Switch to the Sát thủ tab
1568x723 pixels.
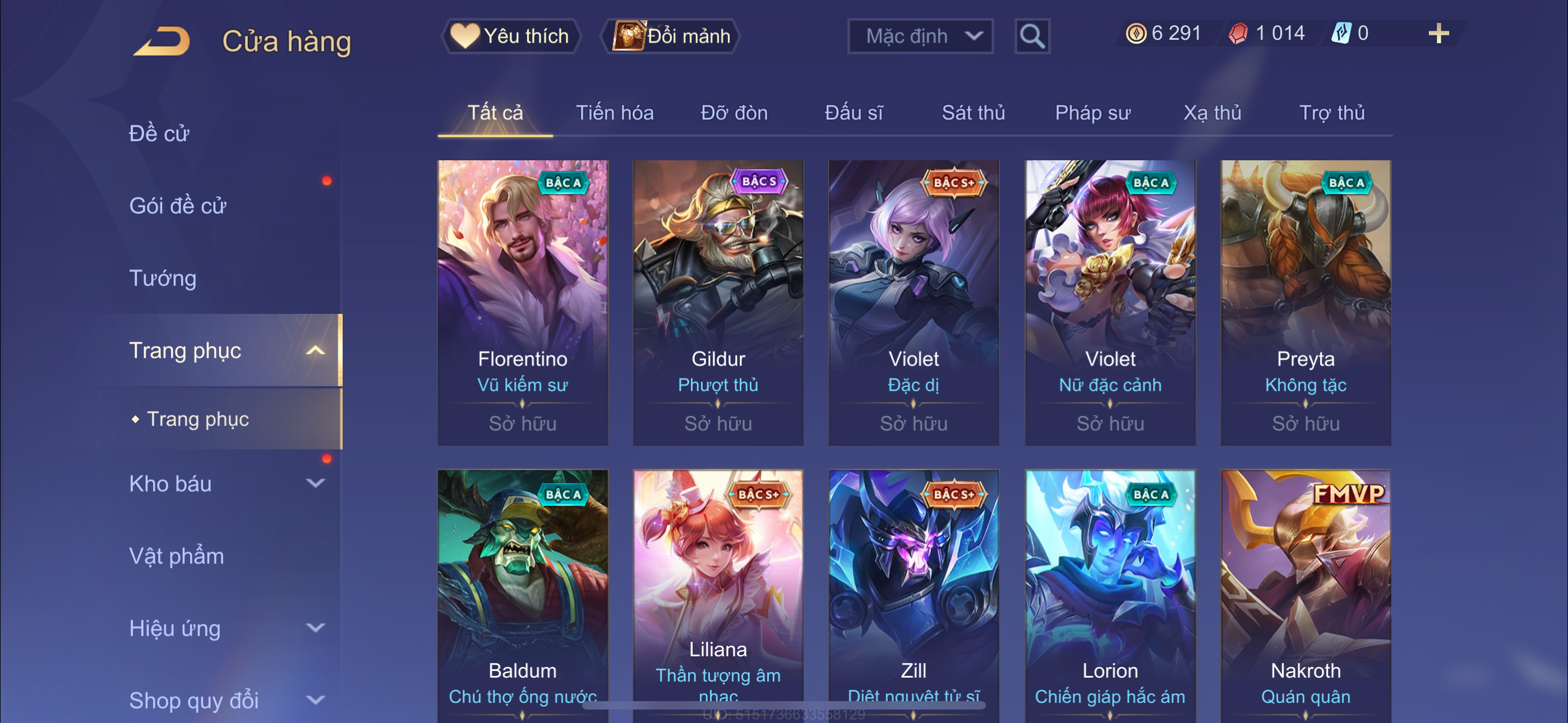click(974, 113)
